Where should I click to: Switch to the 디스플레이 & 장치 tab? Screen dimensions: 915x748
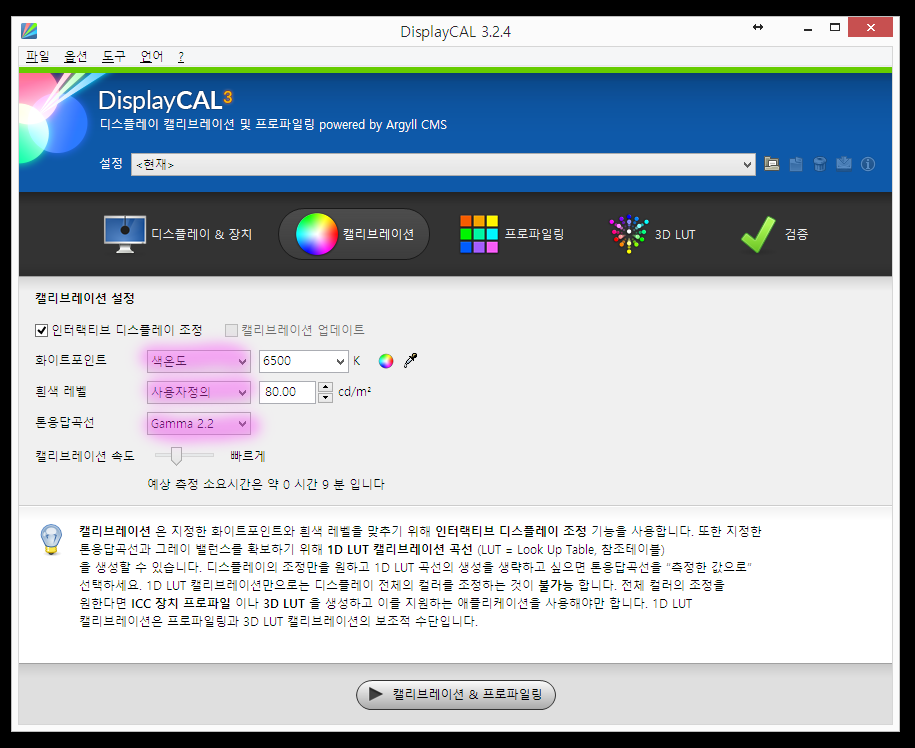177,234
